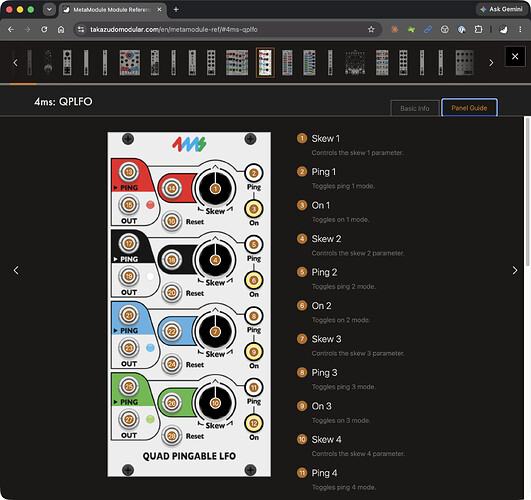Select the Panel Guide tab
Viewport: 531px width, 500px height.
coord(469,108)
